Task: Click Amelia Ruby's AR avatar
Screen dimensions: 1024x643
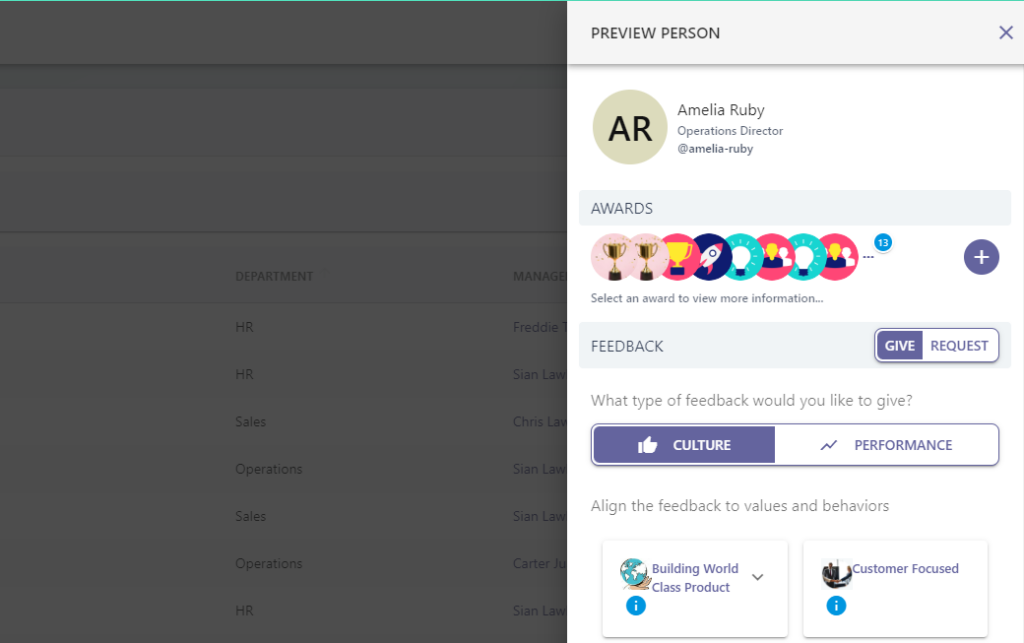Action: 630,128
